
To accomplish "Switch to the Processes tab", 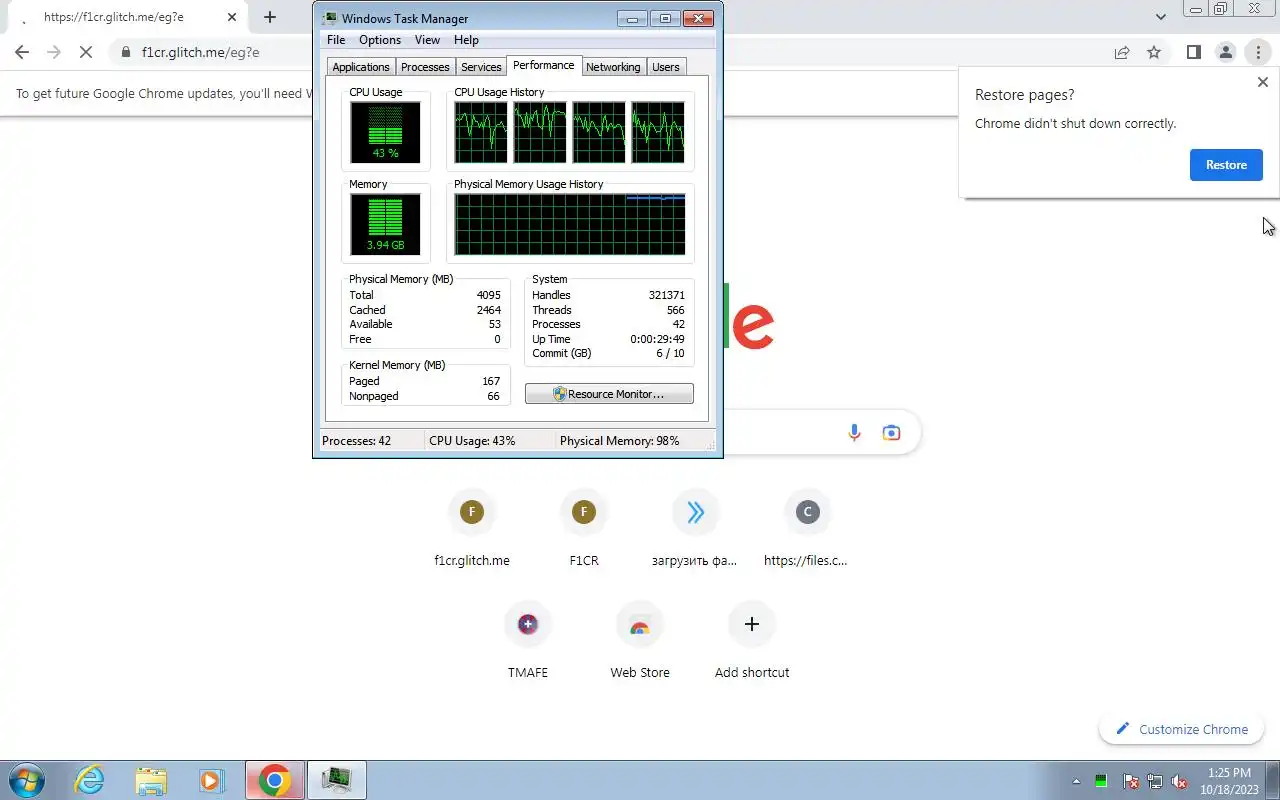I will pos(425,67).
